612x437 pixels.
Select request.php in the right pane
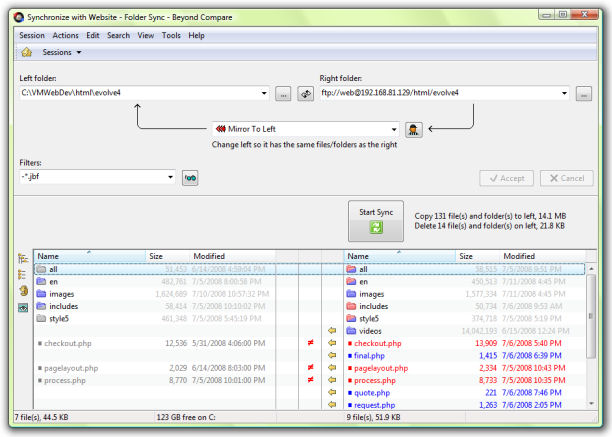464,405
